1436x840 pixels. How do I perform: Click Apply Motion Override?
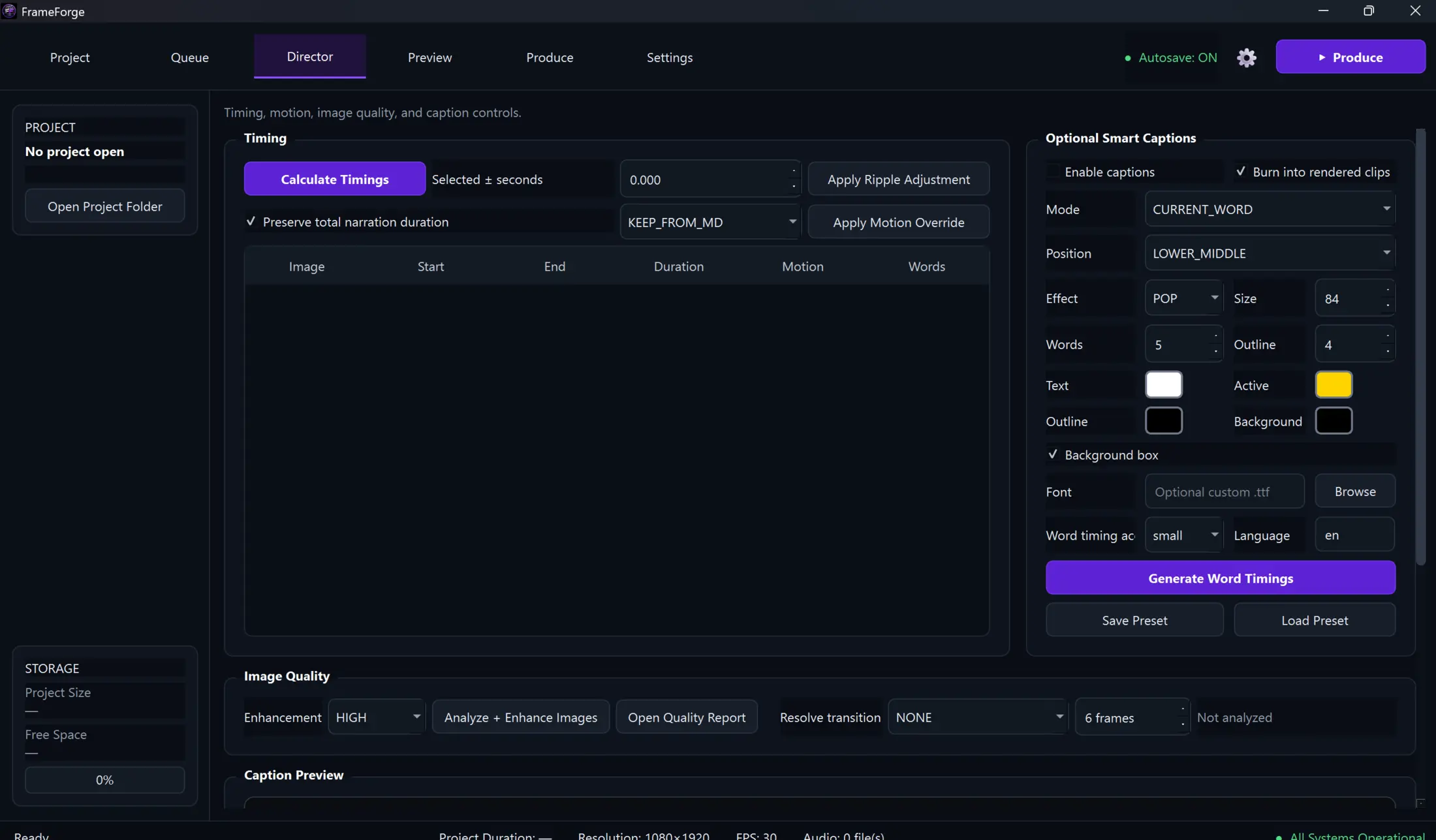(898, 222)
